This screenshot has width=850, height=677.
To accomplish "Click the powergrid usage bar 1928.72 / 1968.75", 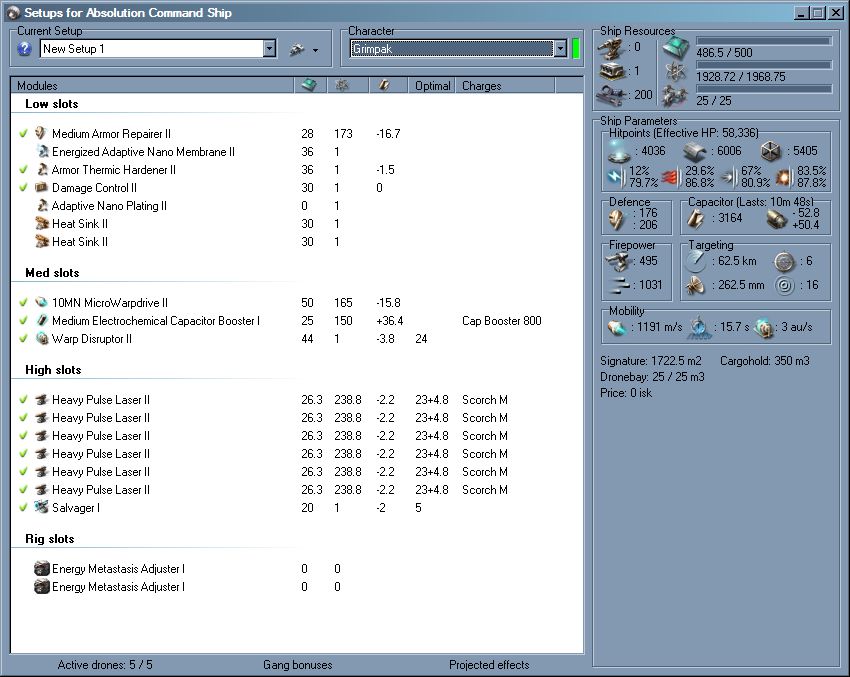I will (x=763, y=65).
